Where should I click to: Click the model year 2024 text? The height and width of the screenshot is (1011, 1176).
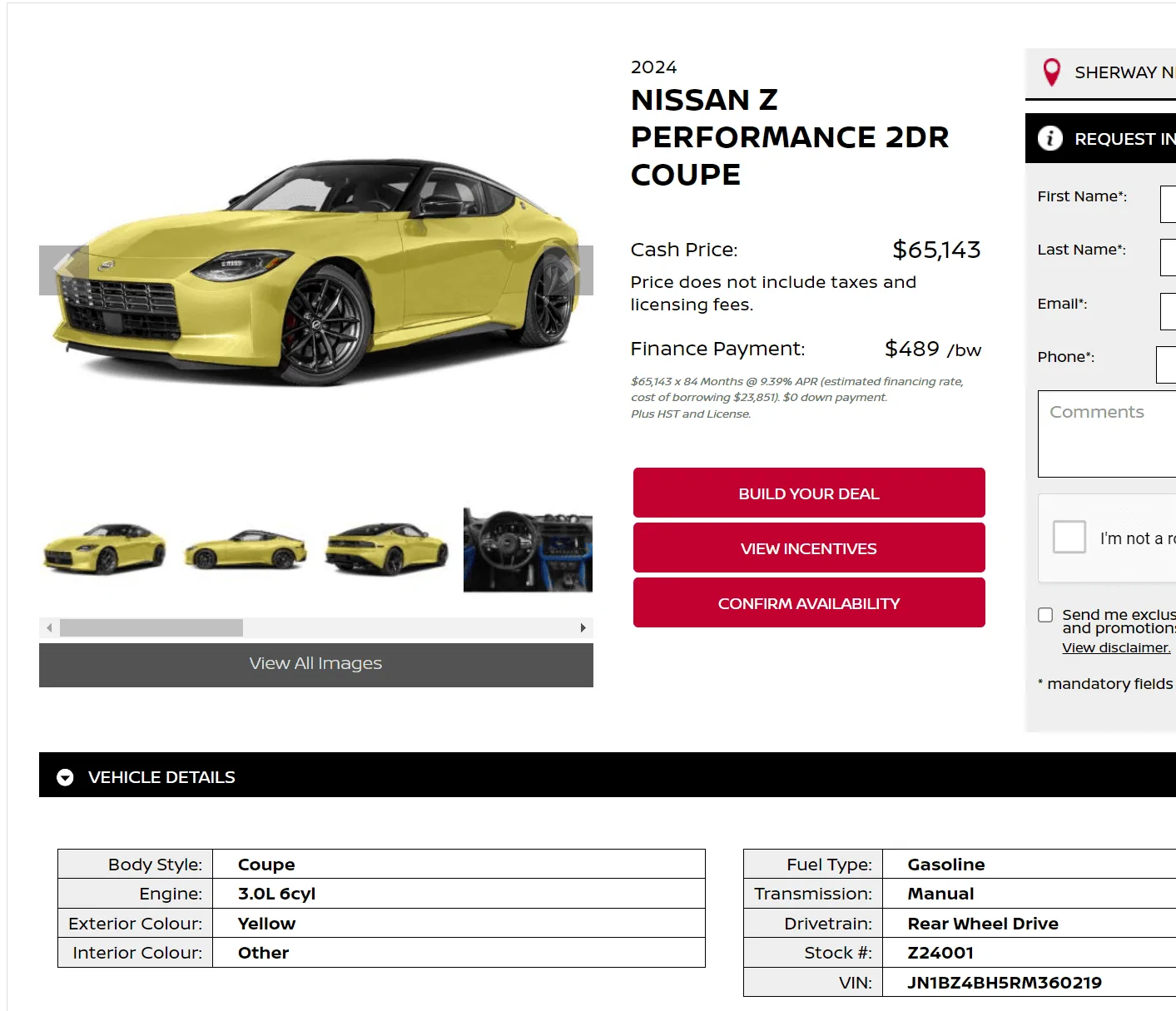point(653,67)
